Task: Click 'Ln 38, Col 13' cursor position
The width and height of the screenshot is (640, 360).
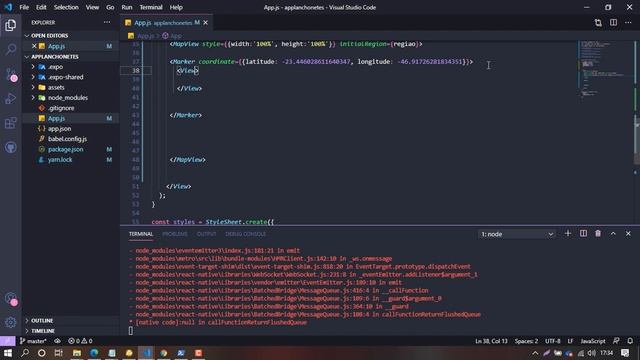Action: (491, 341)
